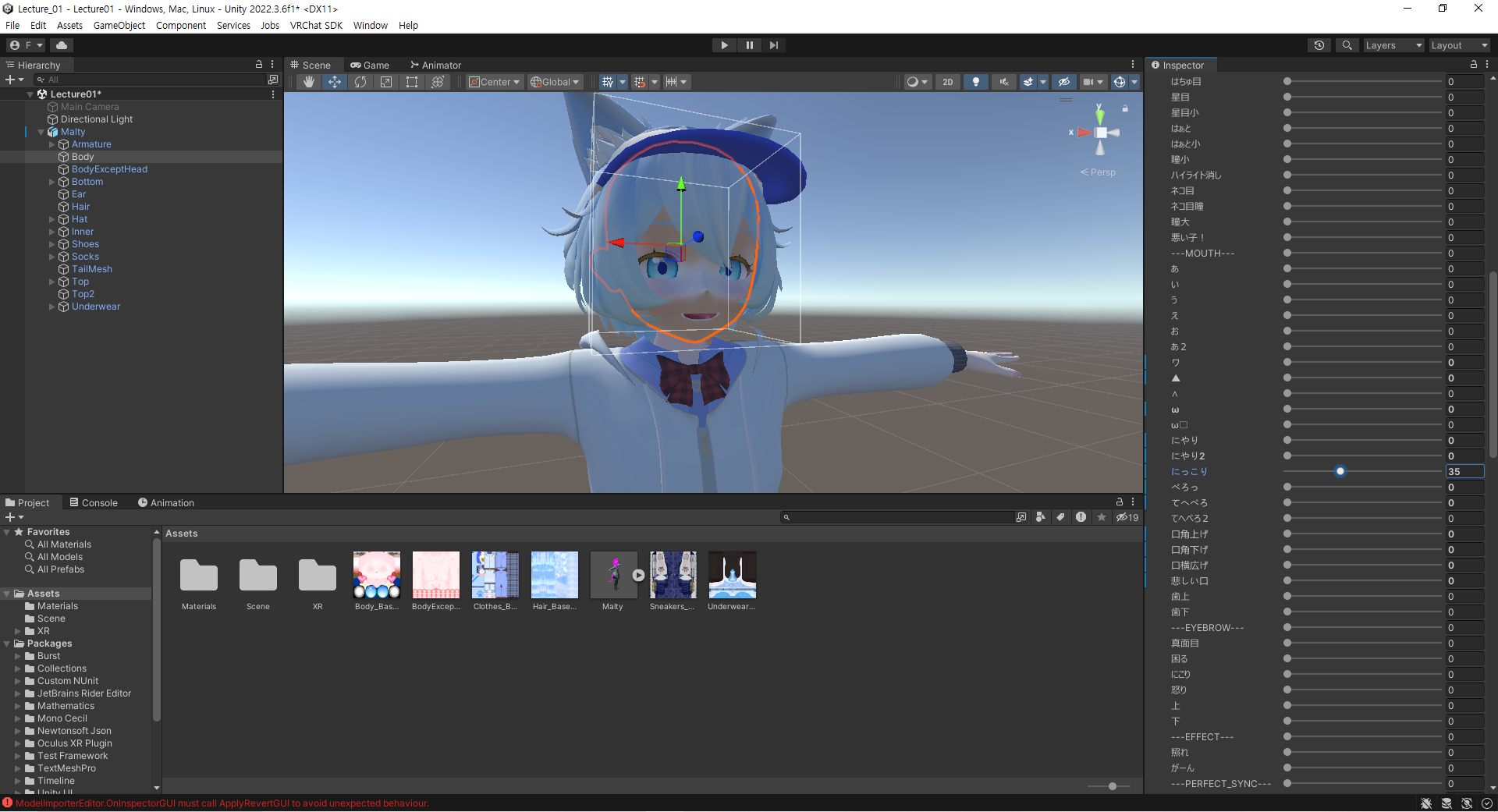Select Directional Light object
The image size is (1498, 812).
click(97, 119)
